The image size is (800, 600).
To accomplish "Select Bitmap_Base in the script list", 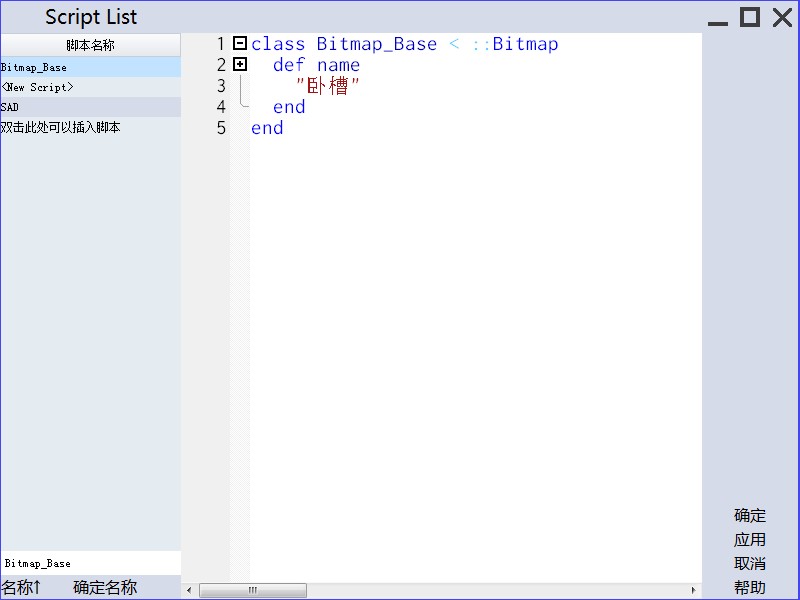I will 90,67.
